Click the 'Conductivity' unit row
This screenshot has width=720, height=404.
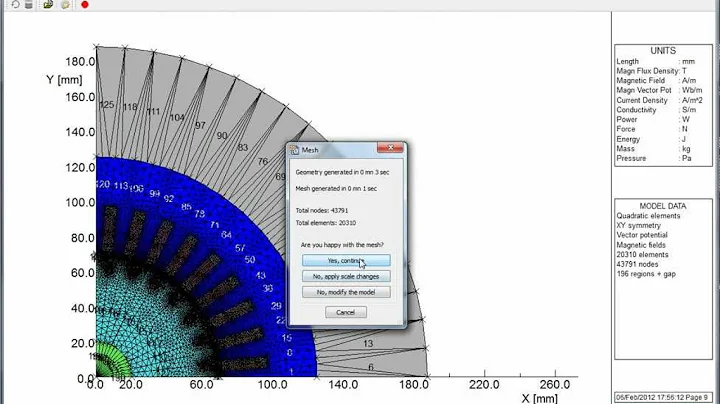pos(656,110)
